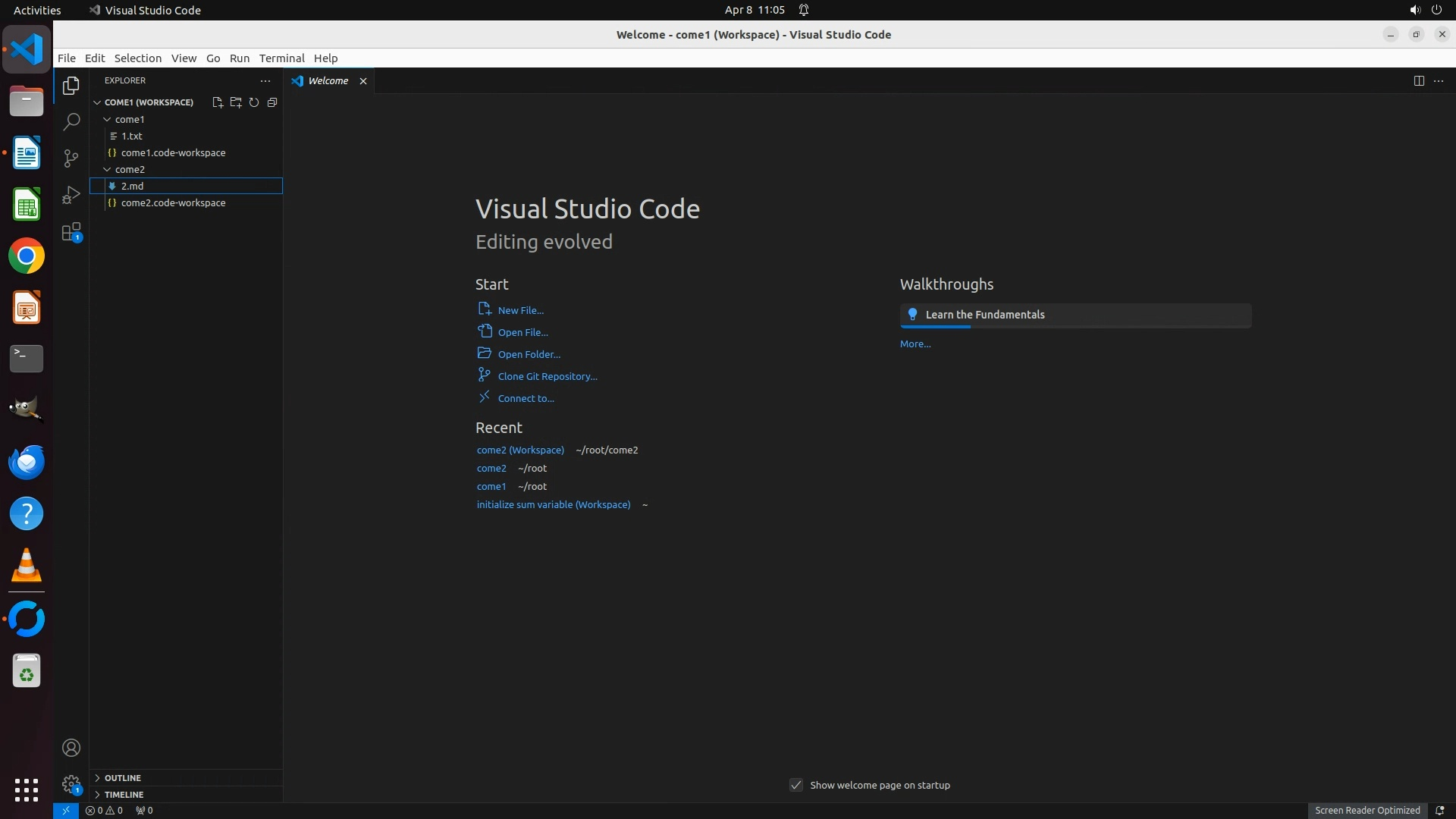The height and width of the screenshot is (819, 1456).
Task: Open the Selection menu
Action: pyautogui.click(x=137, y=58)
